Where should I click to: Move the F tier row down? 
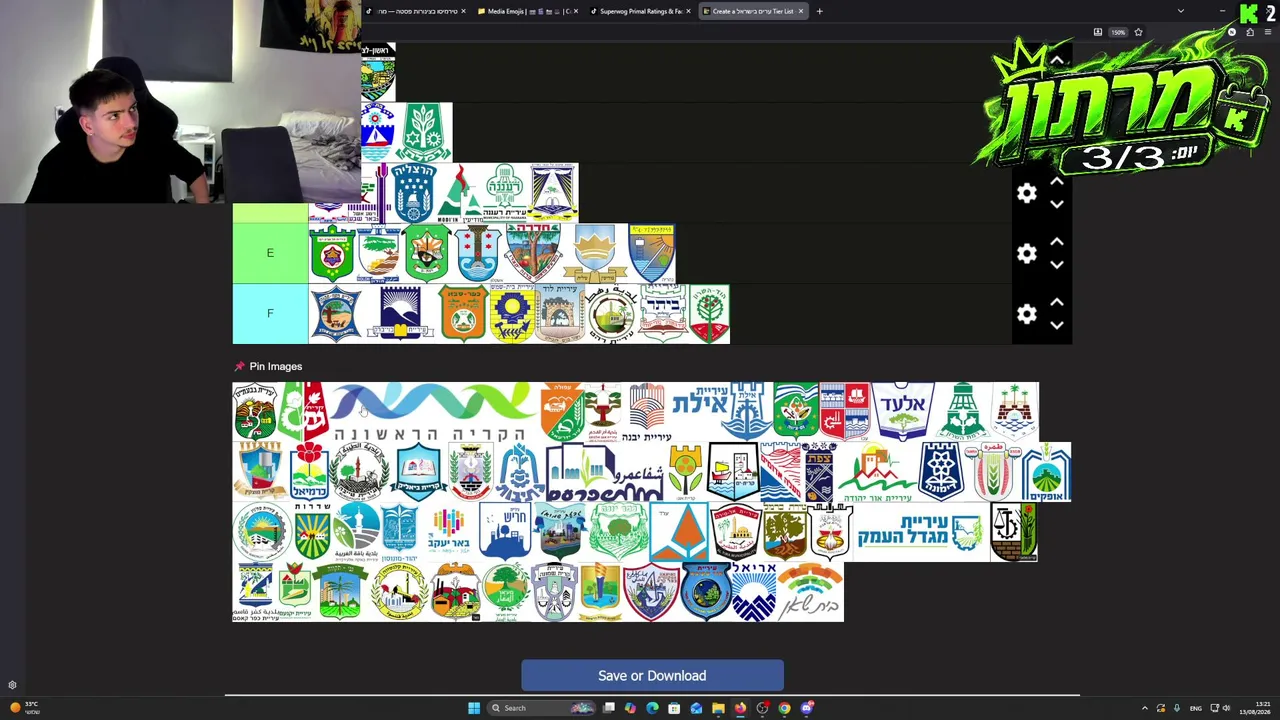1057,325
